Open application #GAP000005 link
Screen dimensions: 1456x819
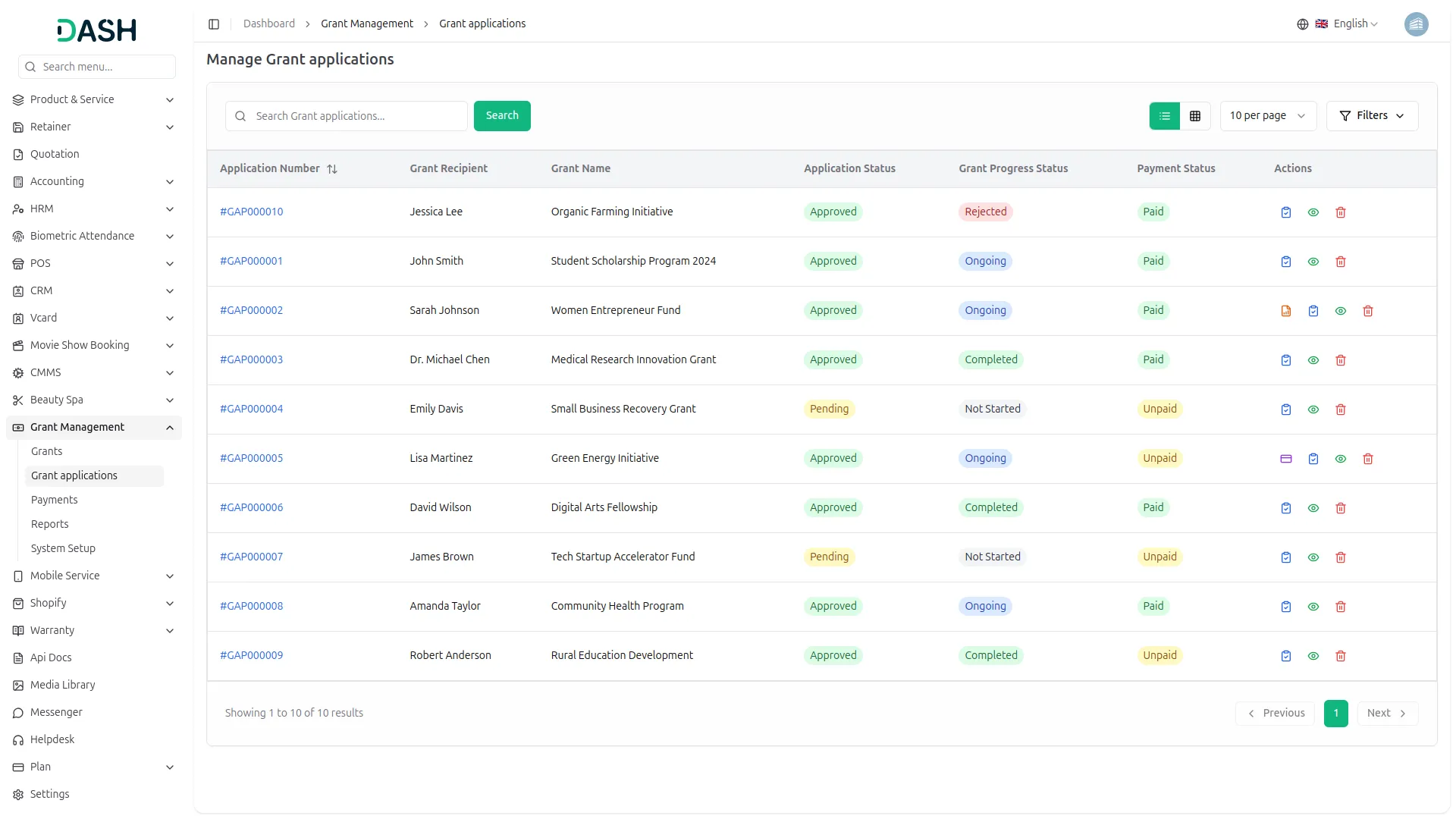point(251,458)
